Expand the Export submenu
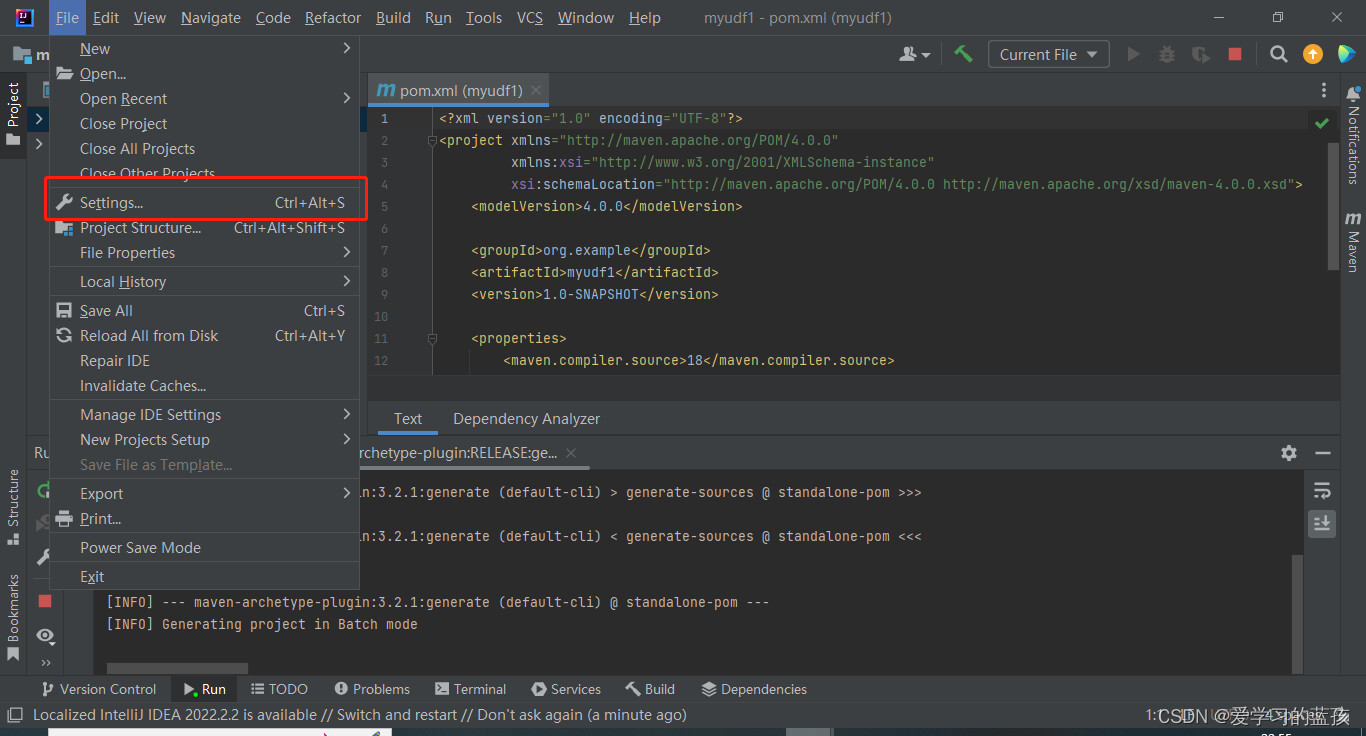 pyautogui.click(x=204, y=494)
